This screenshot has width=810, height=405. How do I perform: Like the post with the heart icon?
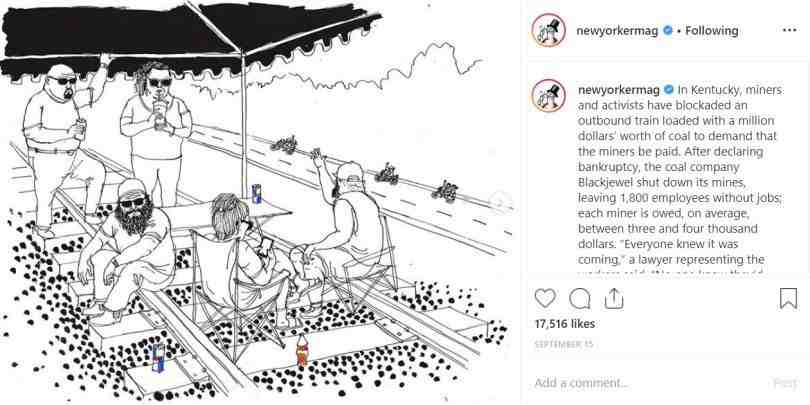[545, 298]
